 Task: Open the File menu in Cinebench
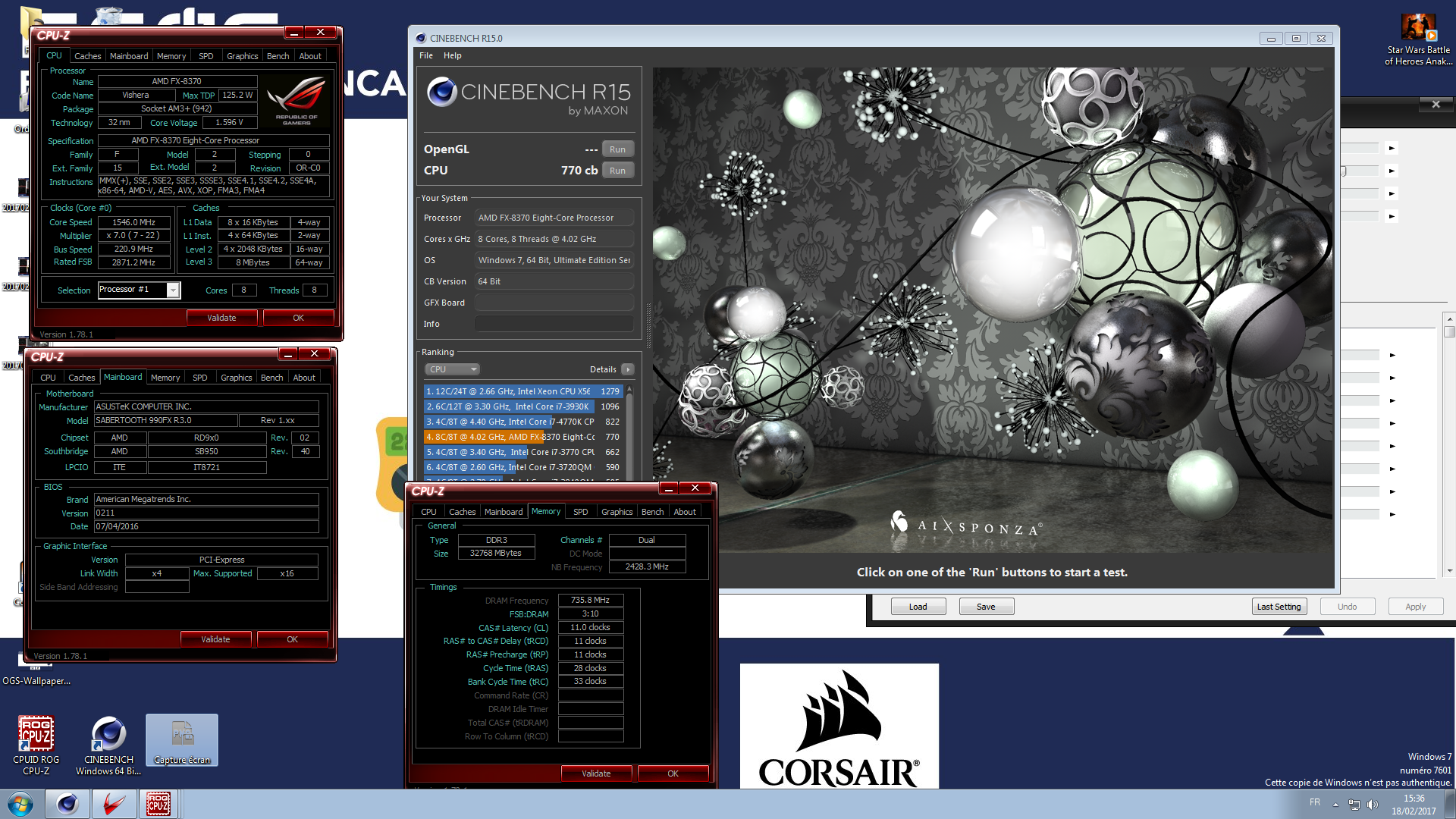[426, 55]
